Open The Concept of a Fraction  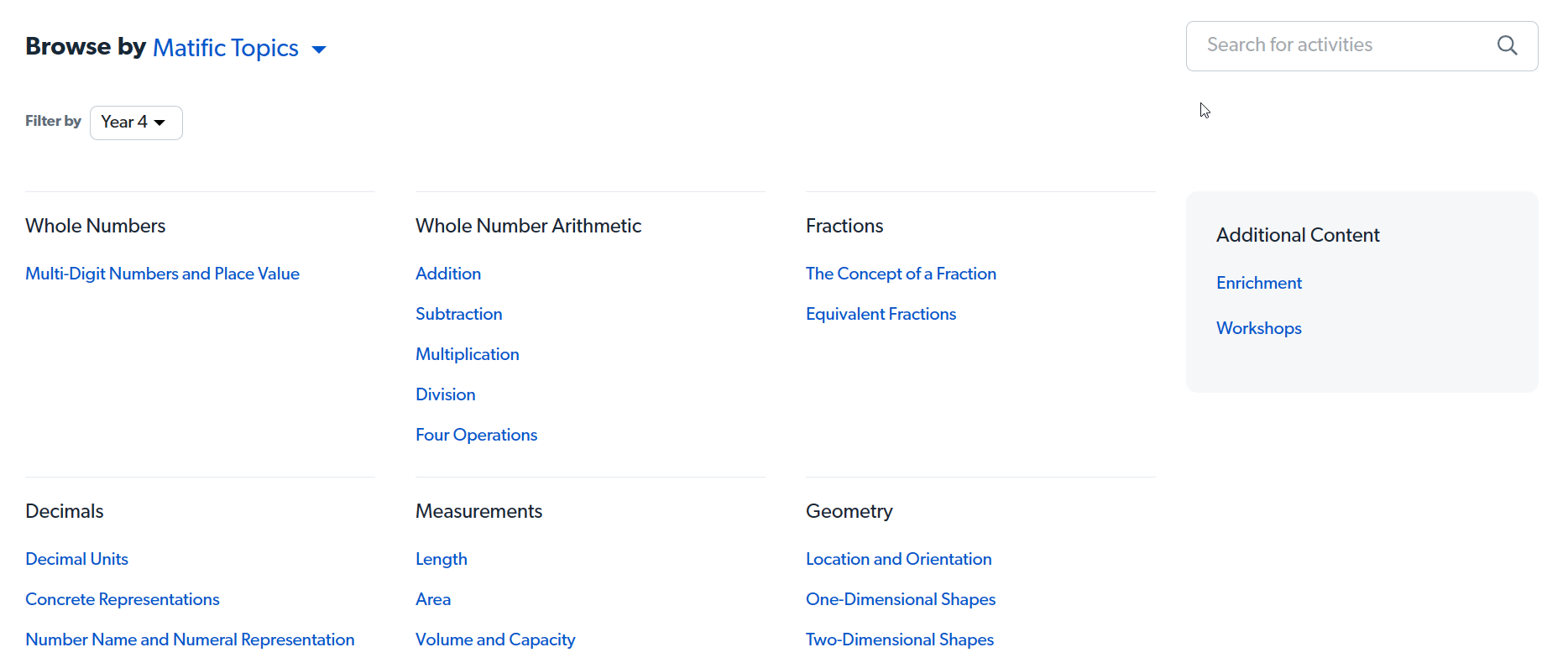[x=901, y=274]
